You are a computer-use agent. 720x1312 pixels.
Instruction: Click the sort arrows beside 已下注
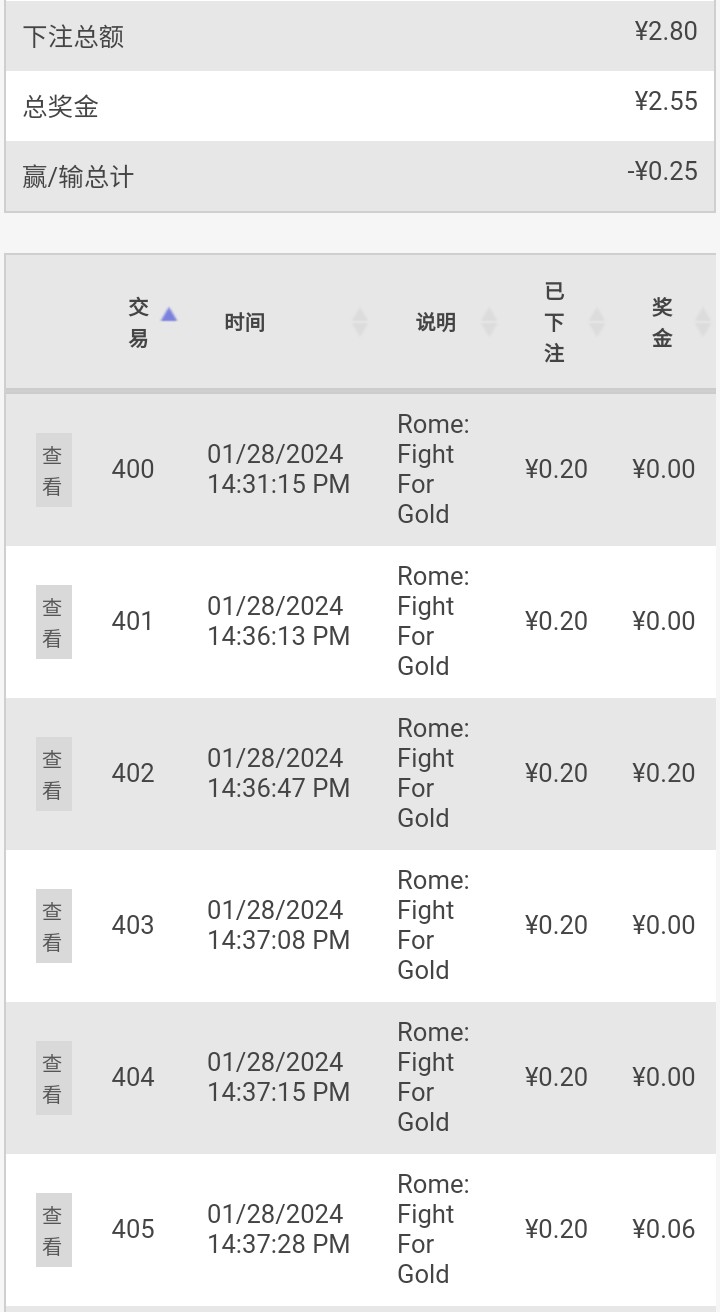[x=597, y=322]
